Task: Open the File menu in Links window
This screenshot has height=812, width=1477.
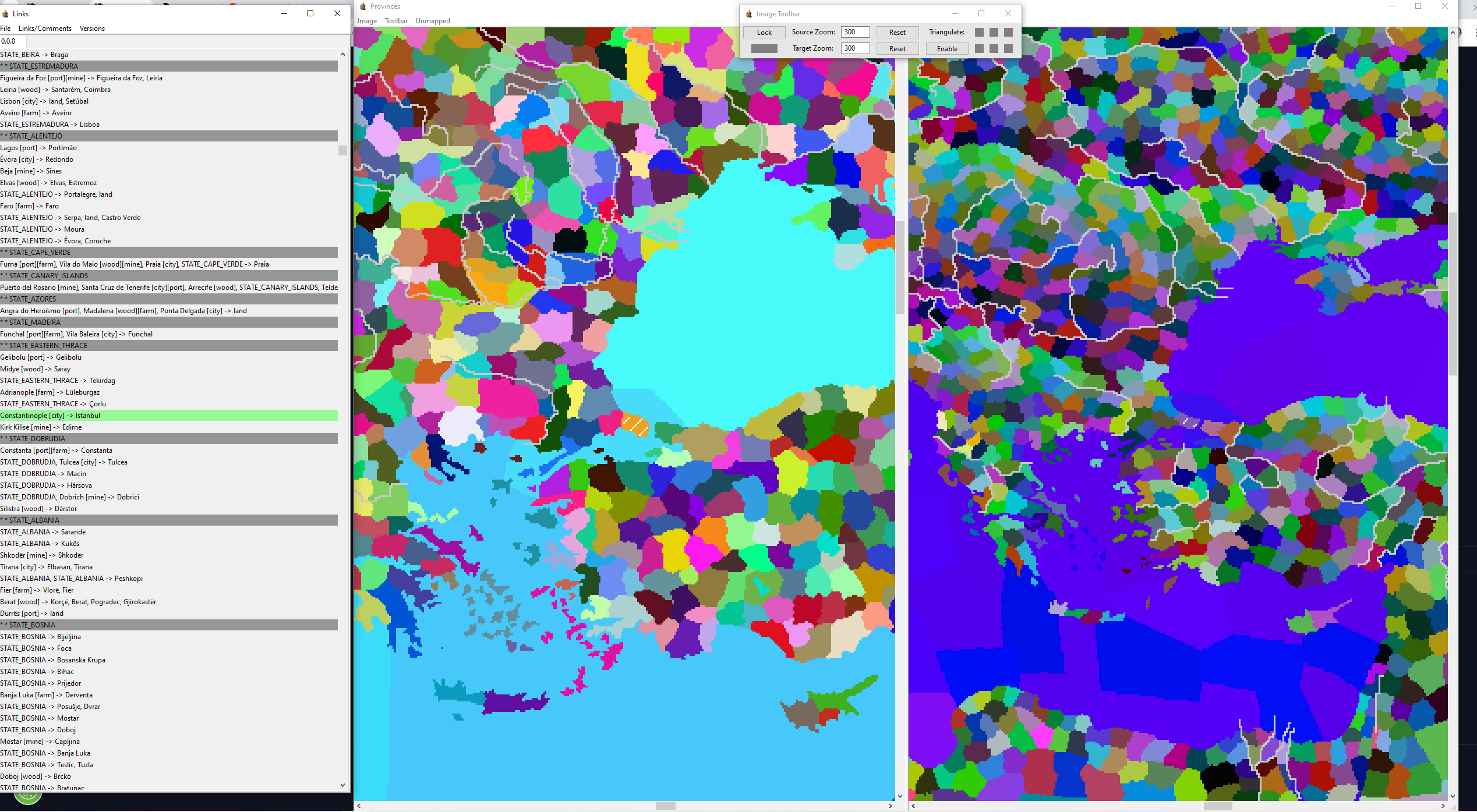Action: [x=5, y=29]
